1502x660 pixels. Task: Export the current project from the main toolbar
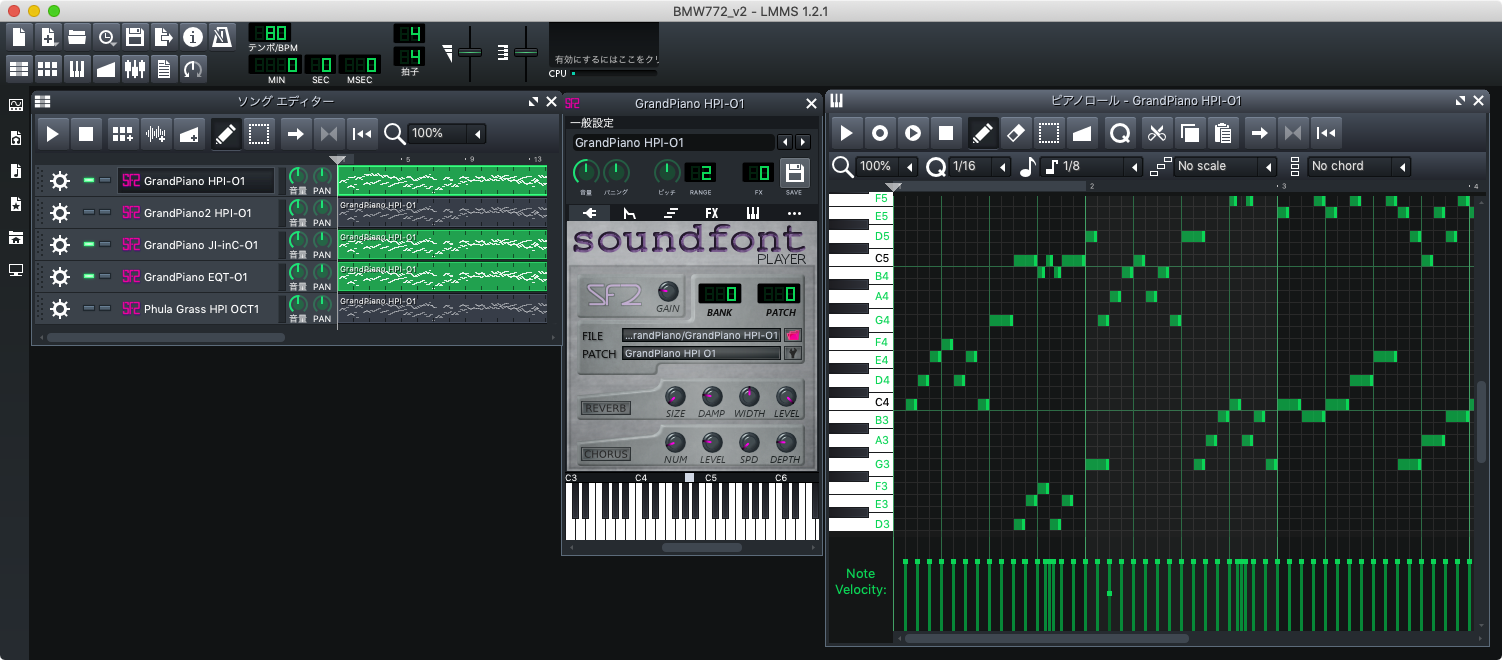point(164,37)
